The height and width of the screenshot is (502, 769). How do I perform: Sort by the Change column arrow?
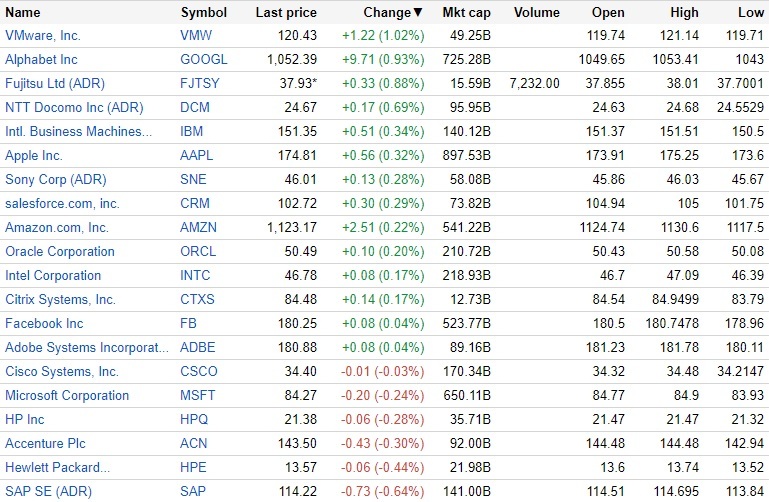coord(418,13)
